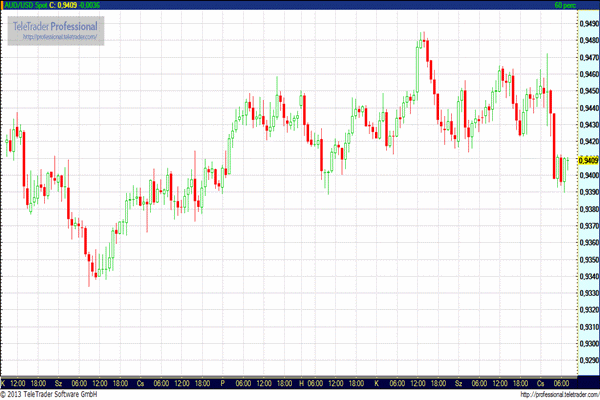Click the 0.9490 price axis label
Image resolution: width=600 pixels, height=400 pixels.
point(587,23)
